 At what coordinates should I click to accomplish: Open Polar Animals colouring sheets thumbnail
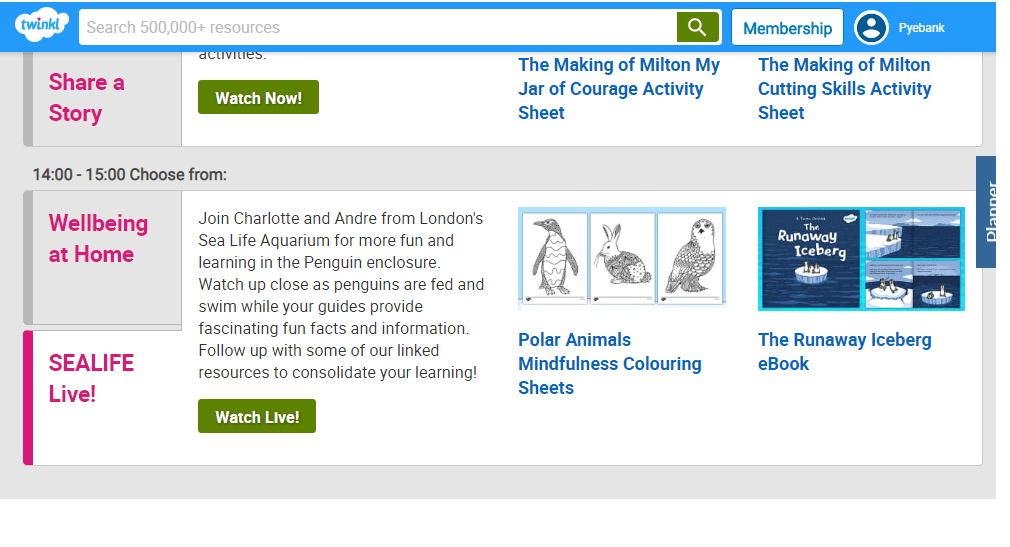point(621,259)
